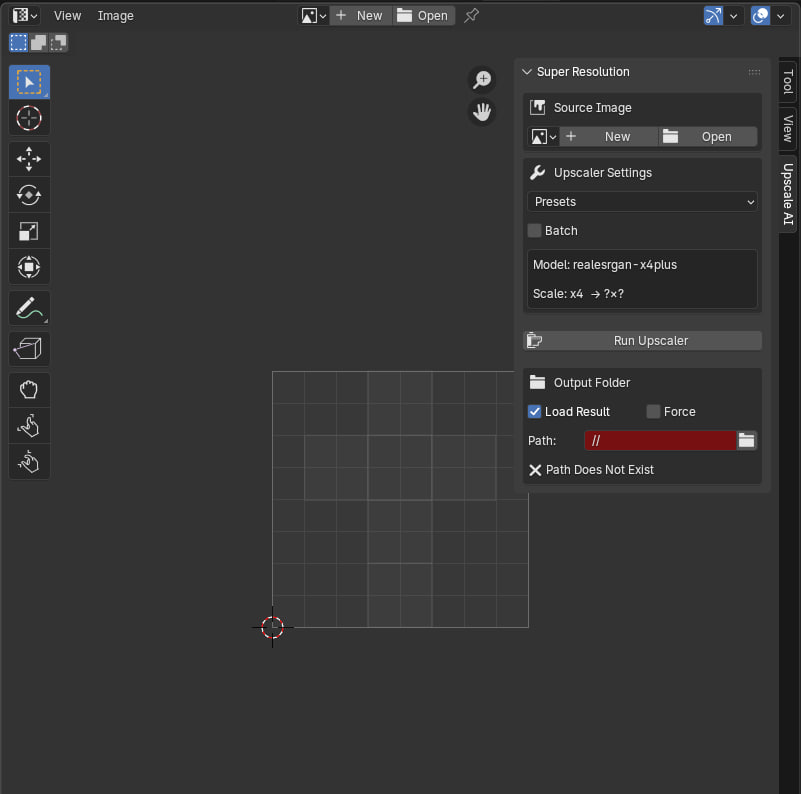Open the Presets dropdown
This screenshot has width=801, height=794.
pos(642,202)
